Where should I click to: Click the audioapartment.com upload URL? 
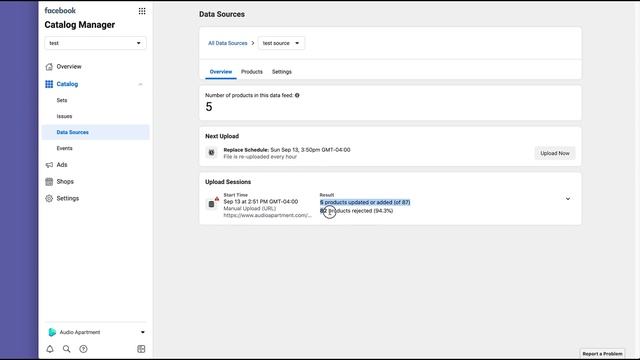coord(268,216)
